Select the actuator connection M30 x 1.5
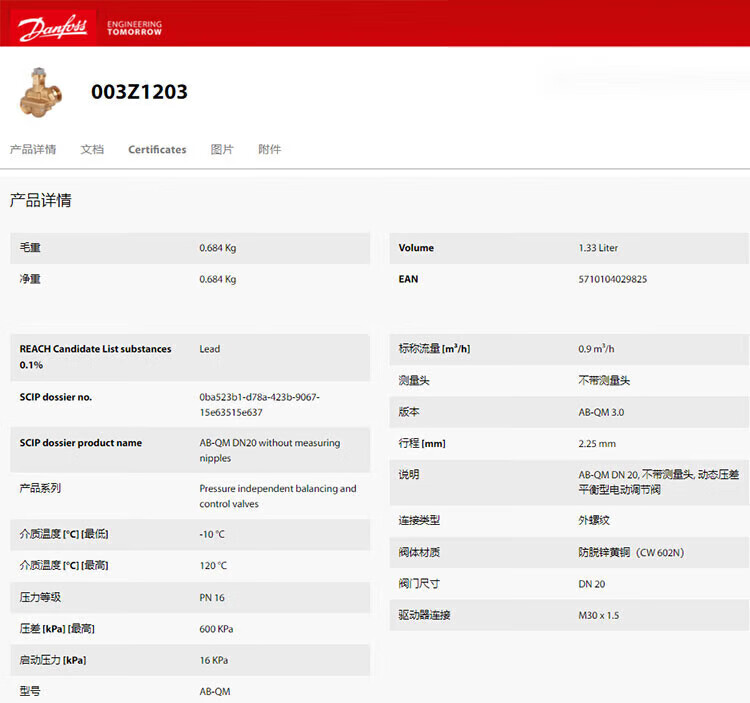This screenshot has width=750, height=703. point(598,615)
